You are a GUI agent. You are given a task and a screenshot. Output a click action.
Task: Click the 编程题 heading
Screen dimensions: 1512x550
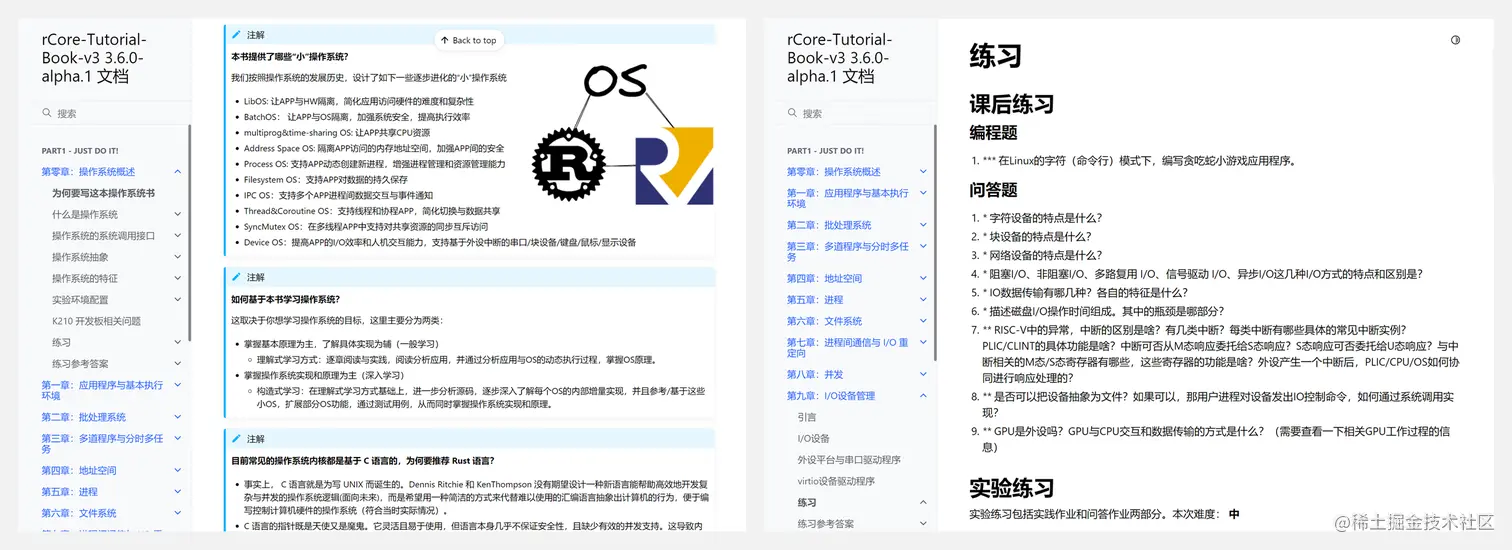(994, 132)
